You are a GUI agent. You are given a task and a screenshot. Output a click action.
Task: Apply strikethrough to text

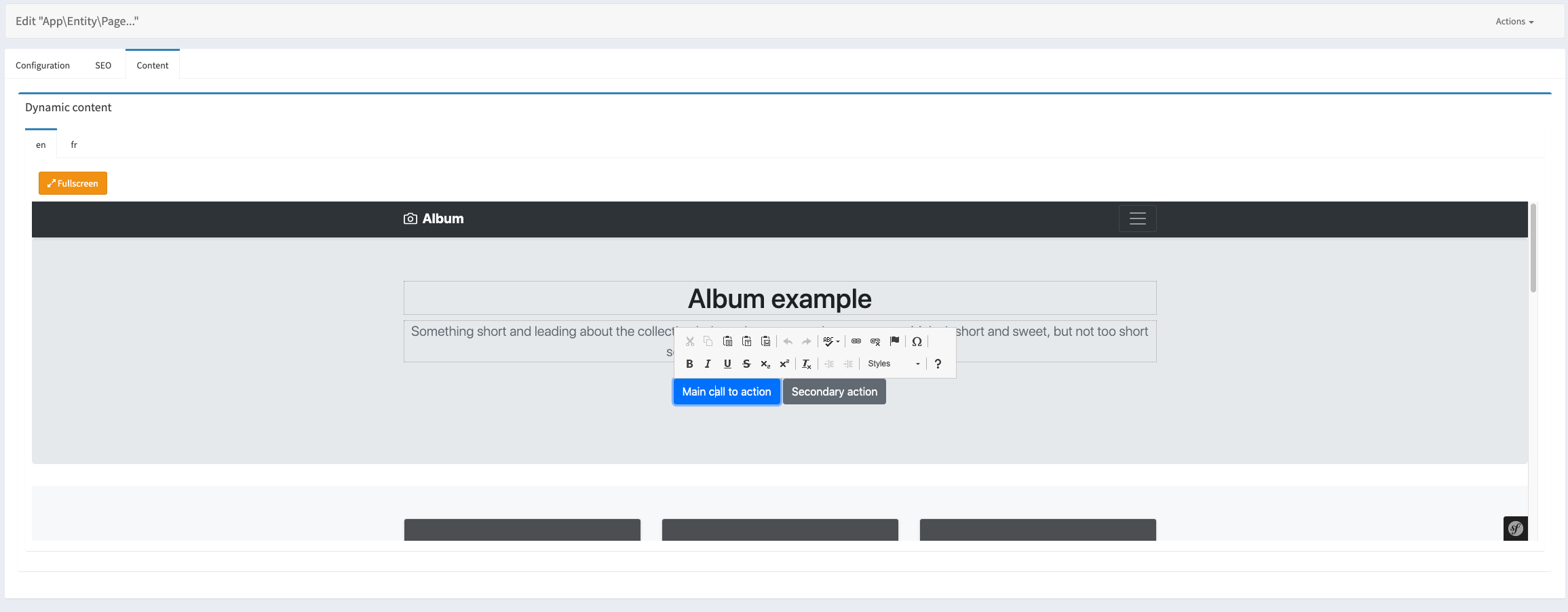[x=746, y=364]
